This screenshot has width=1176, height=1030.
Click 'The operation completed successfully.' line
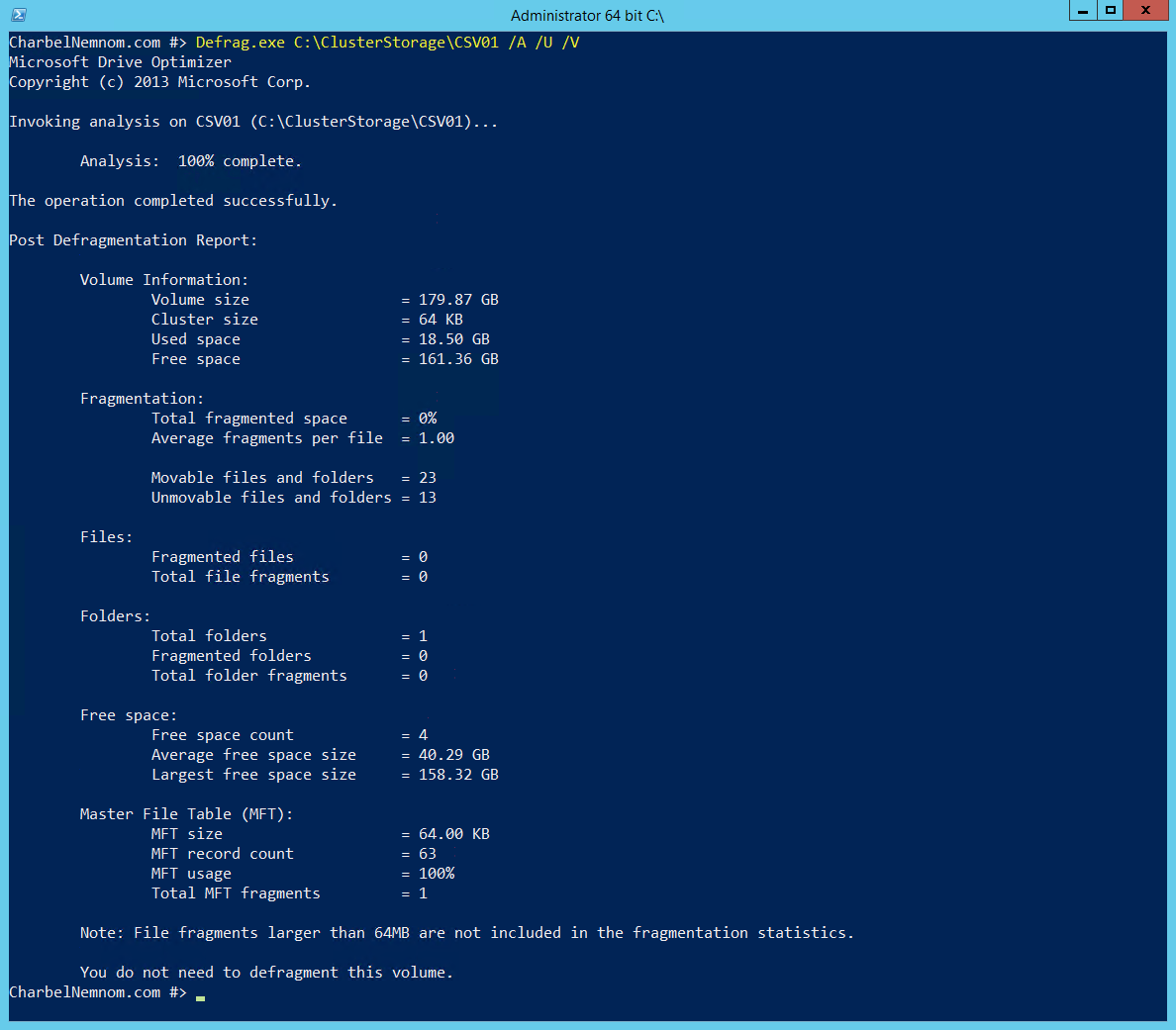[x=173, y=201]
